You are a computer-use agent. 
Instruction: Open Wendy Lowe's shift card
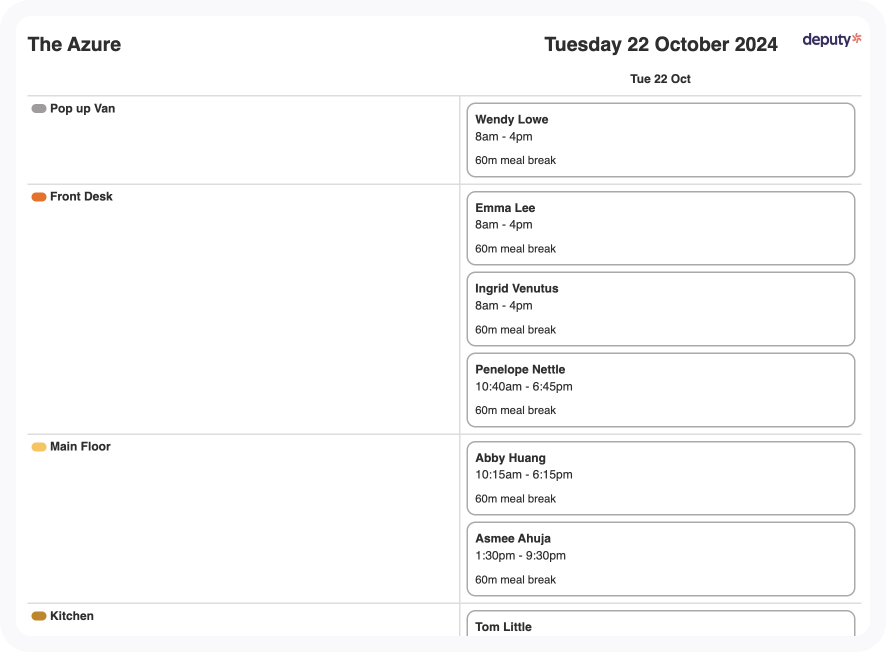pos(660,140)
